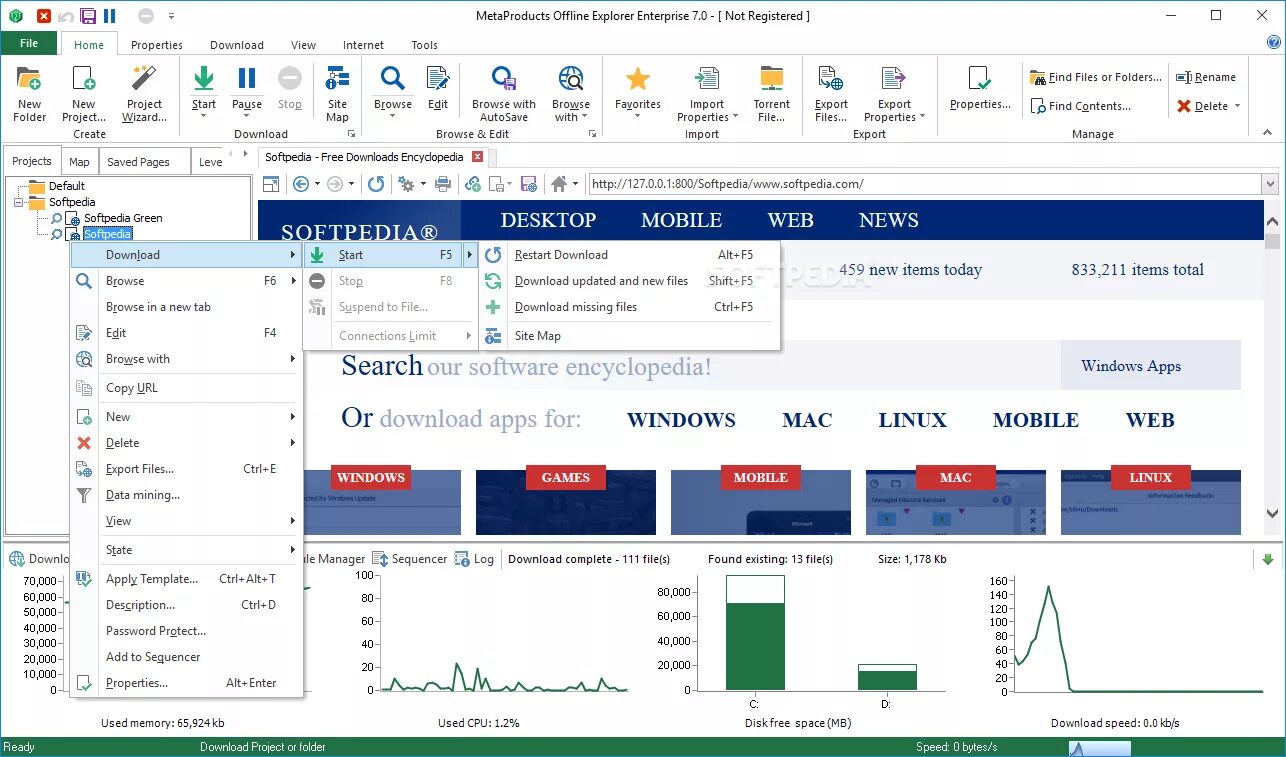Click the red X icon in quick access toolbar

click(43, 16)
